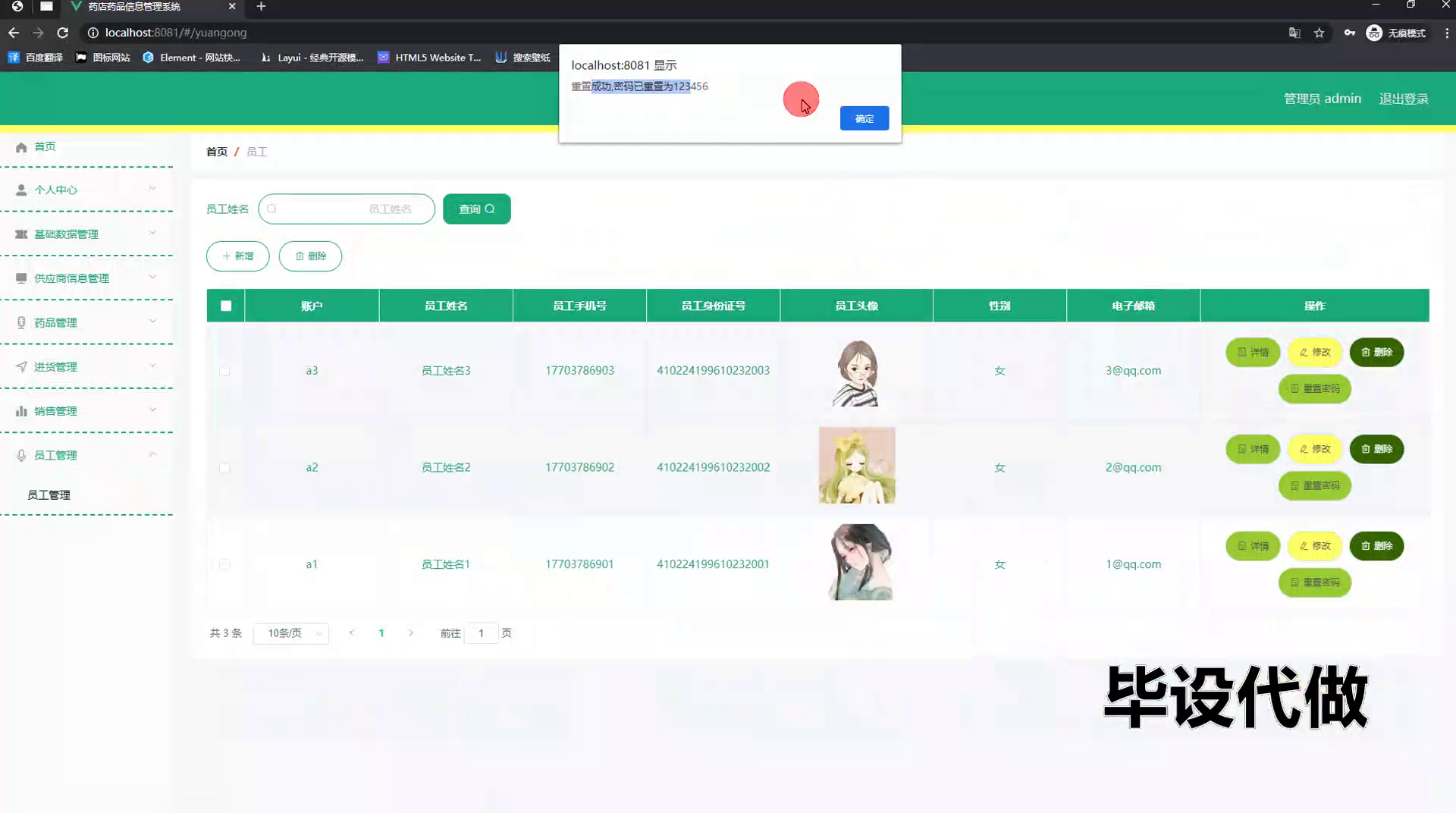Open 详情 for employee a2
1456x813 pixels.
pos(1253,449)
